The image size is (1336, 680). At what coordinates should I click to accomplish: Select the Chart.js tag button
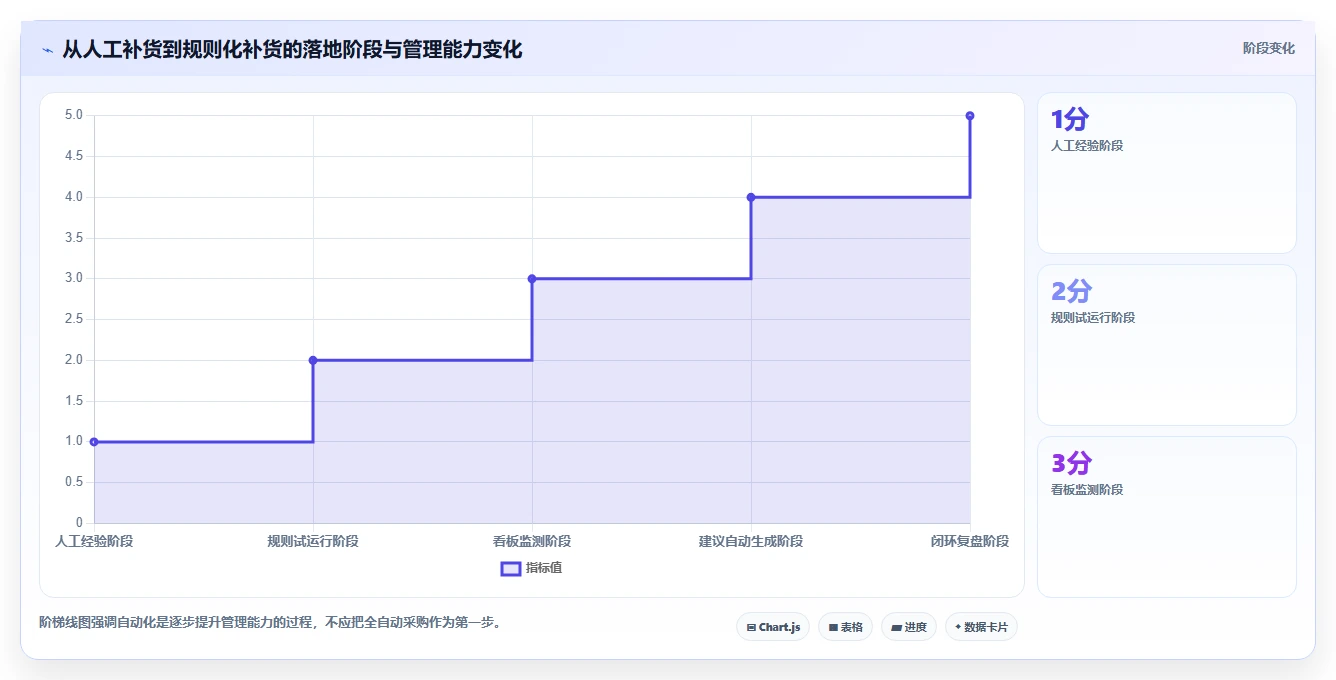772,627
